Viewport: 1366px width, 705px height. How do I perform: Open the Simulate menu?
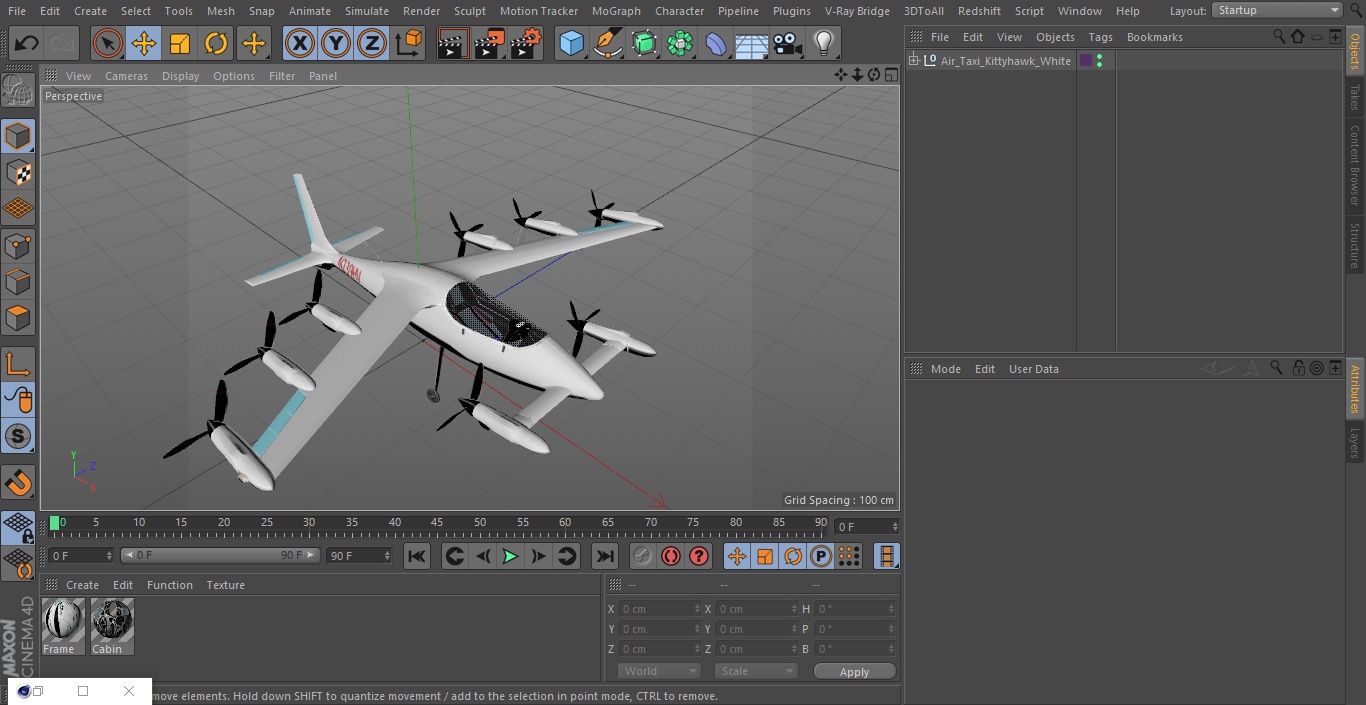(x=367, y=11)
